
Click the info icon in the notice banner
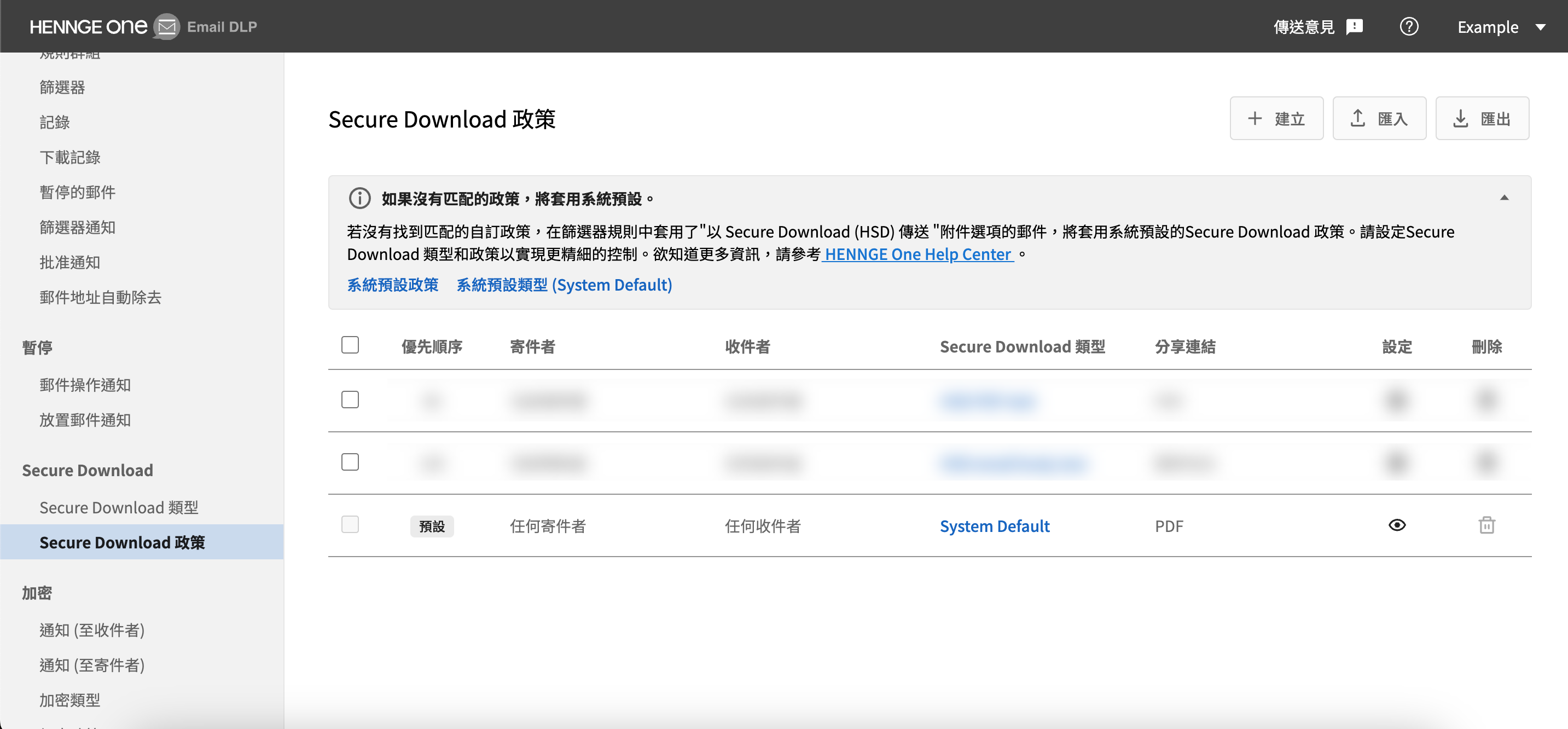click(359, 199)
